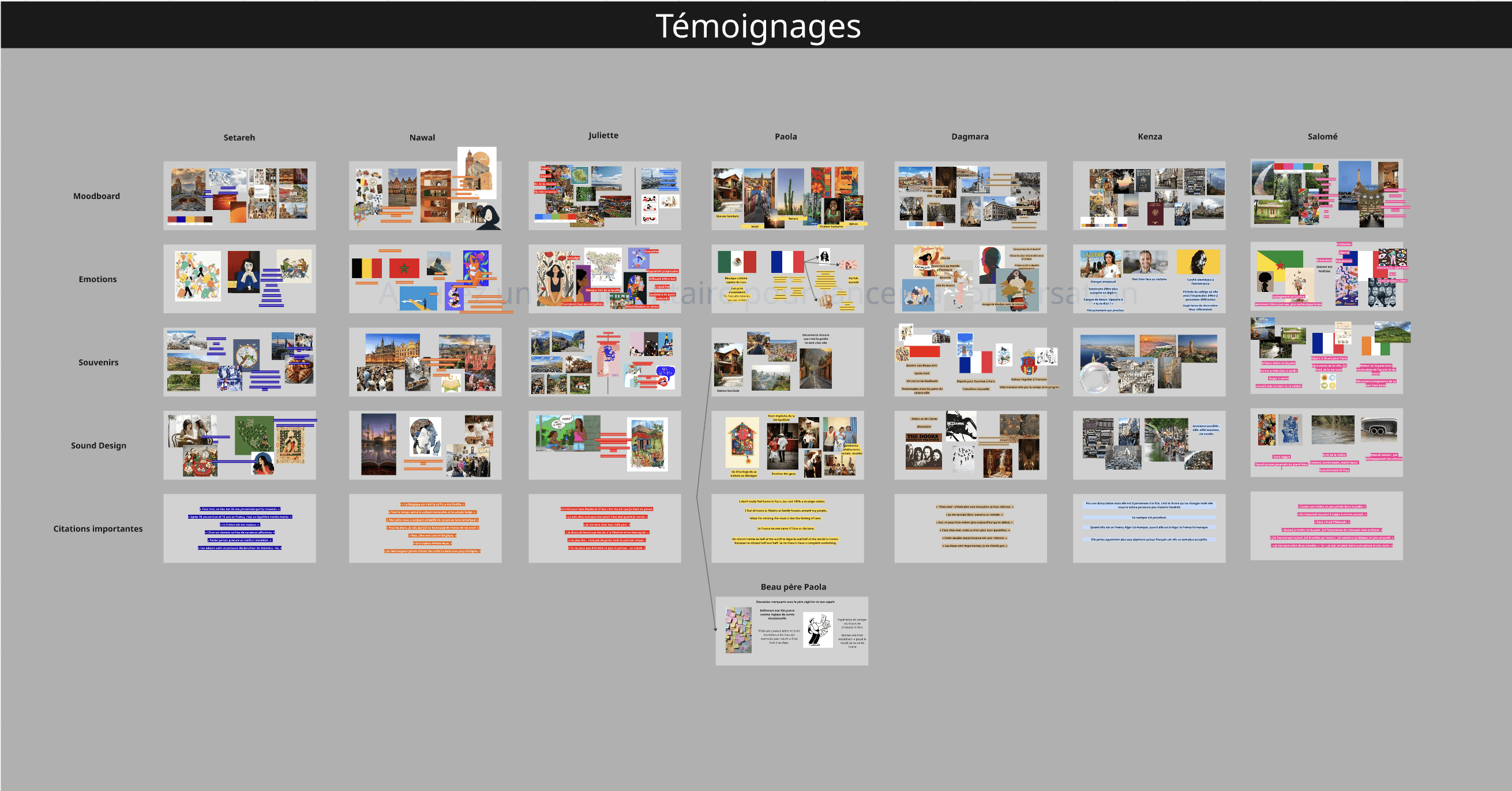Click the Moodboard row label
The width and height of the screenshot is (1512, 791).
point(96,196)
